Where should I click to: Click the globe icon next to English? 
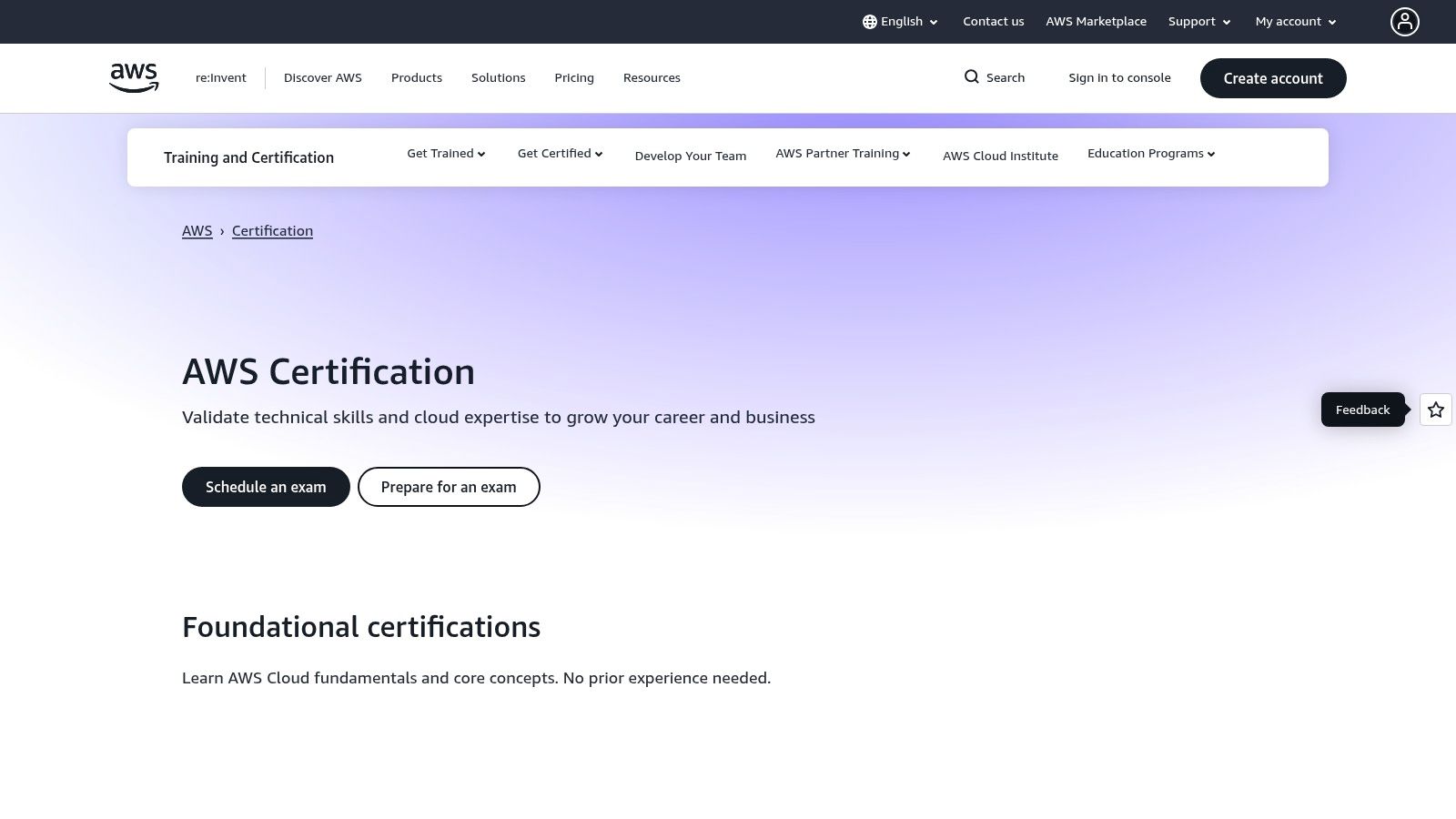(870, 21)
